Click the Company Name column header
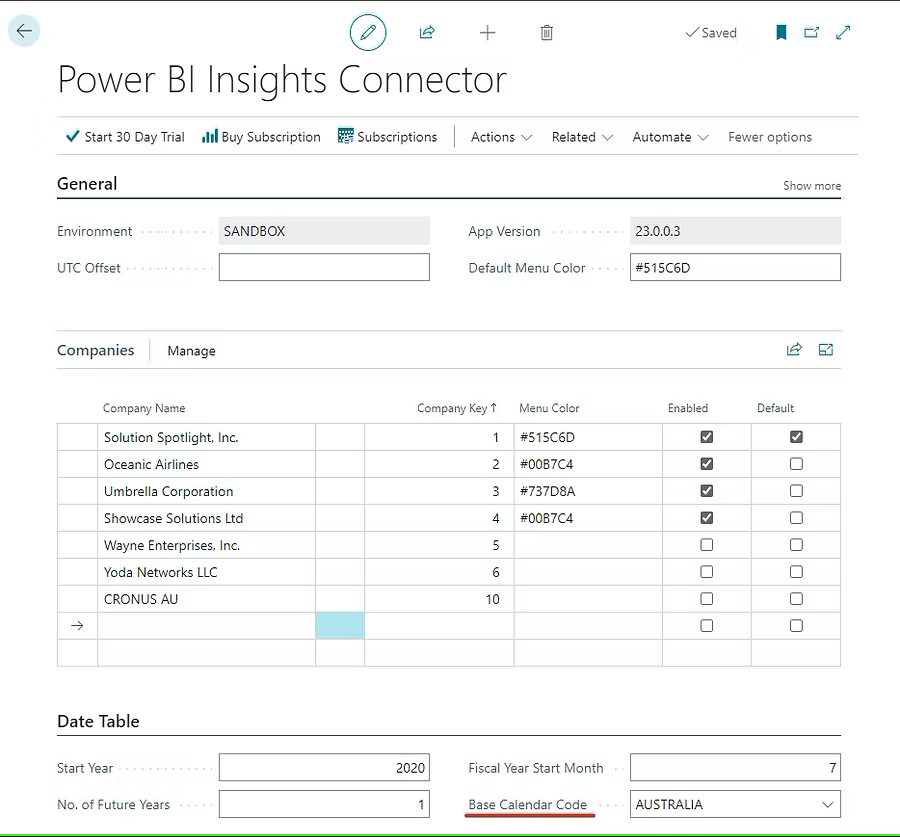This screenshot has height=837, width=900. pos(144,408)
